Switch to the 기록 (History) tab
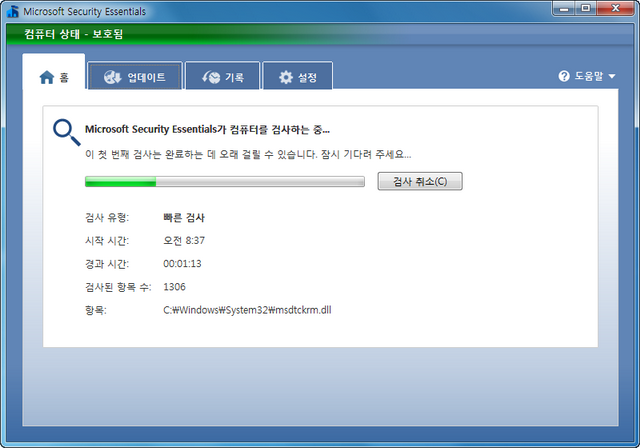This screenshot has width=640, height=448. pyautogui.click(x=222, y=76)
